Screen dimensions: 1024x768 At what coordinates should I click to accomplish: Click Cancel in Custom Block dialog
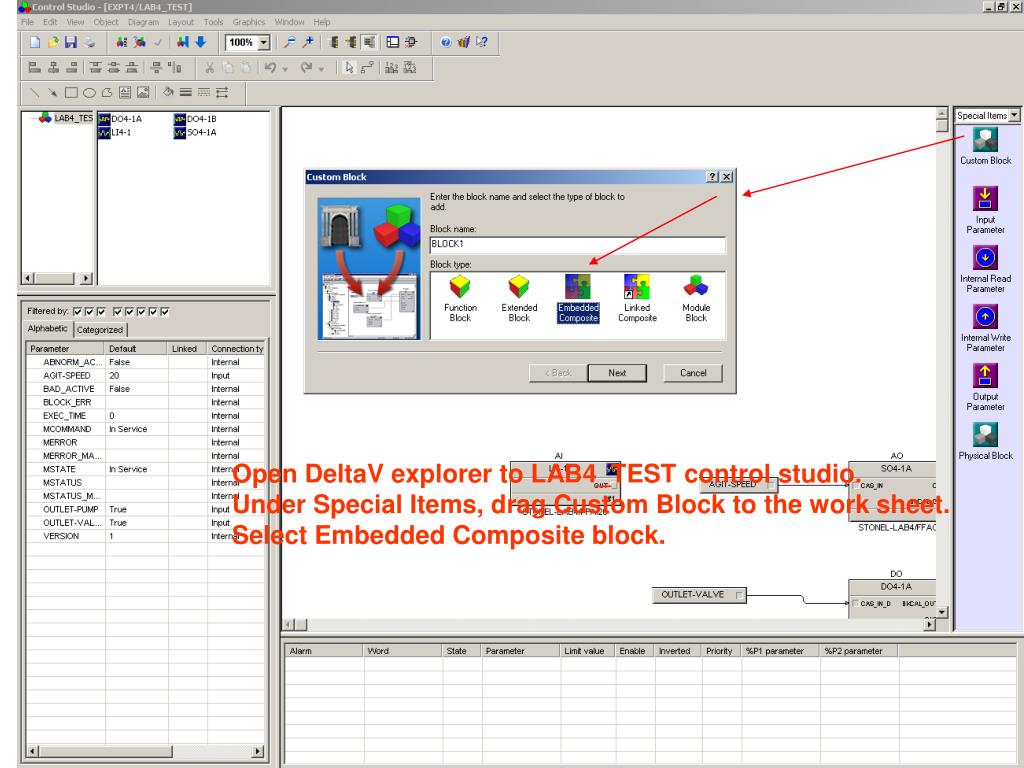pos(693,373)
